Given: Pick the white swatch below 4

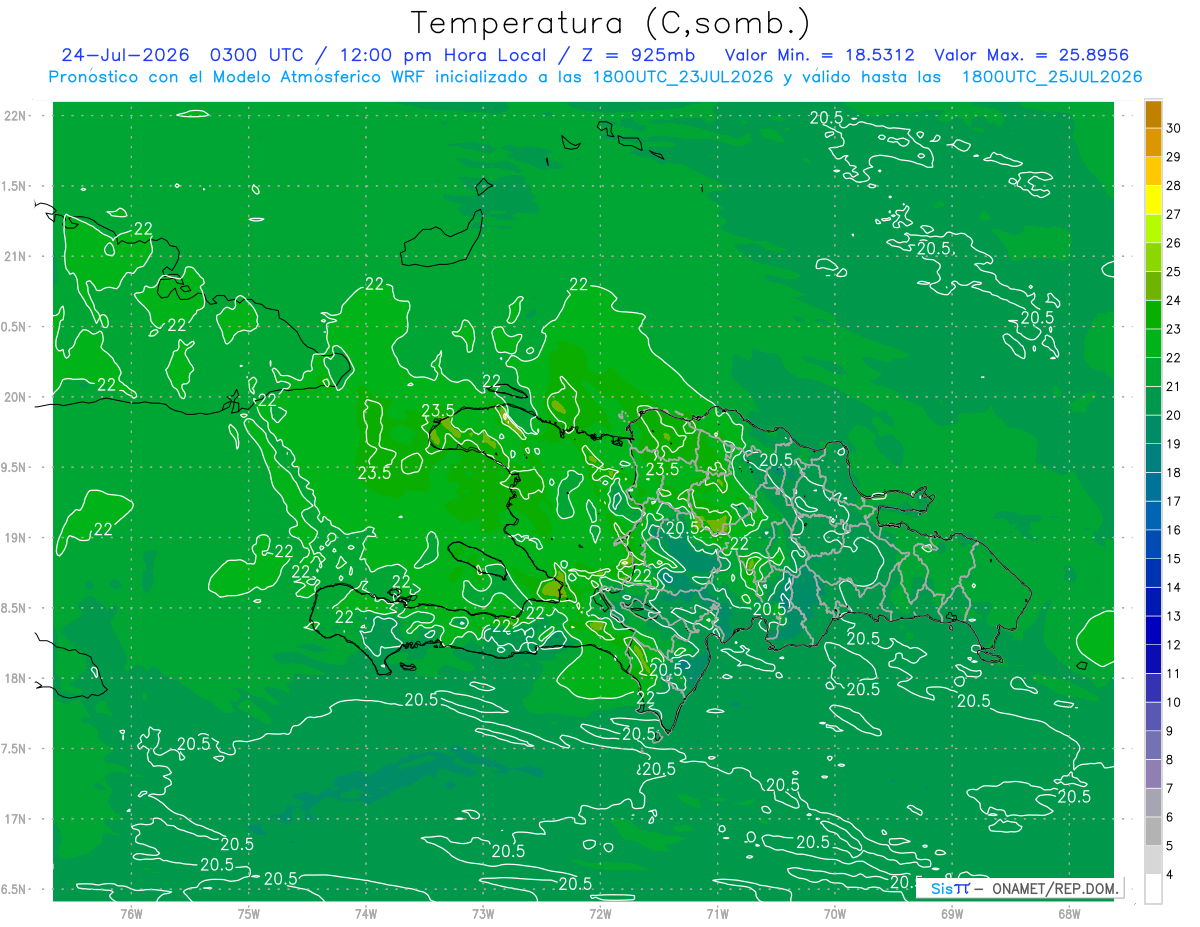Looking at the screenshot, I should pos(1153,889).
